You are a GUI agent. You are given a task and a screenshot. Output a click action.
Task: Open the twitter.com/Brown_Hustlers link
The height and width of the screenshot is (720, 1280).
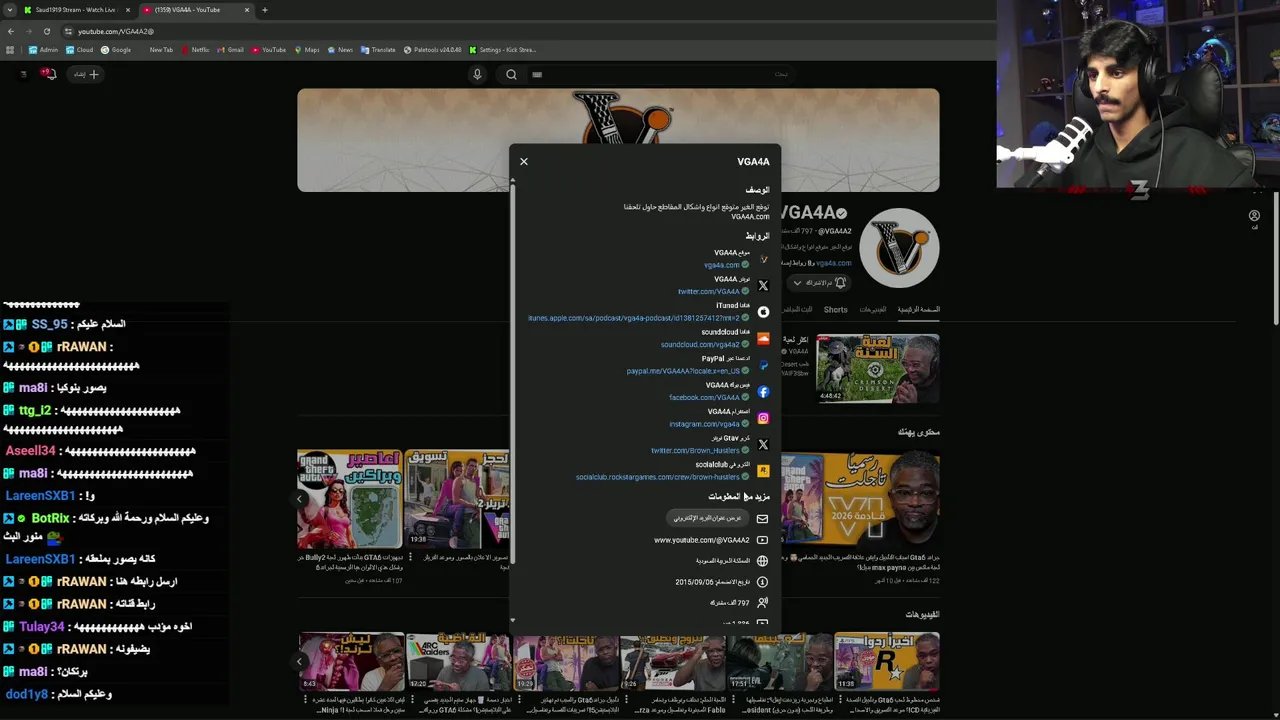point(695,450)
